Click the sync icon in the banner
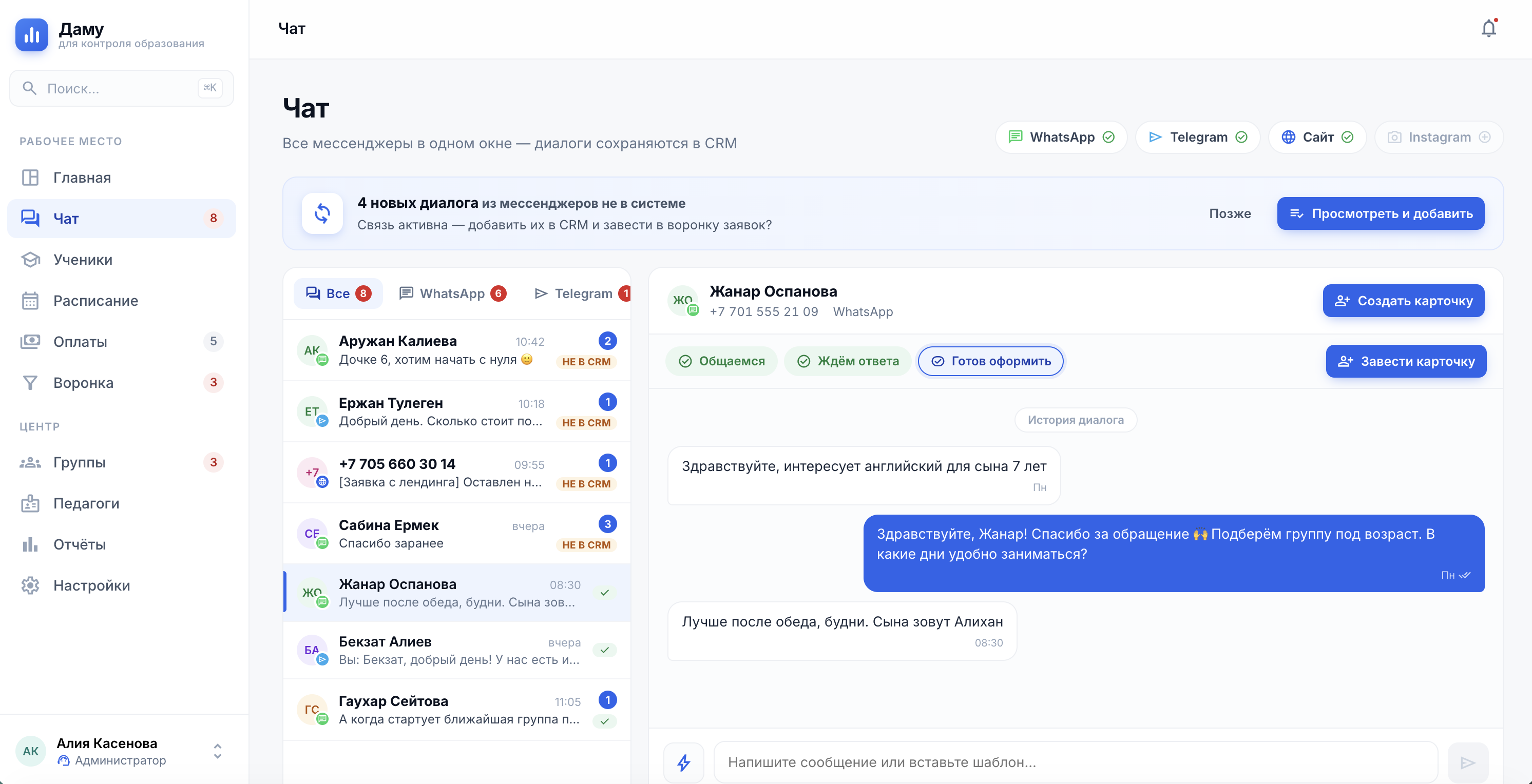Image resolution: width=1532 pixels, height=784 pixels. coord(322,213)
